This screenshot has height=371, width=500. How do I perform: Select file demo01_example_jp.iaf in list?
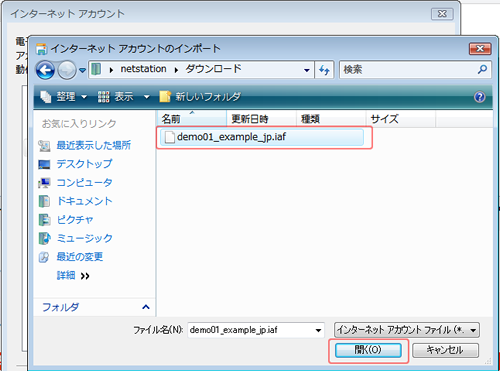(x=262, y=137)
